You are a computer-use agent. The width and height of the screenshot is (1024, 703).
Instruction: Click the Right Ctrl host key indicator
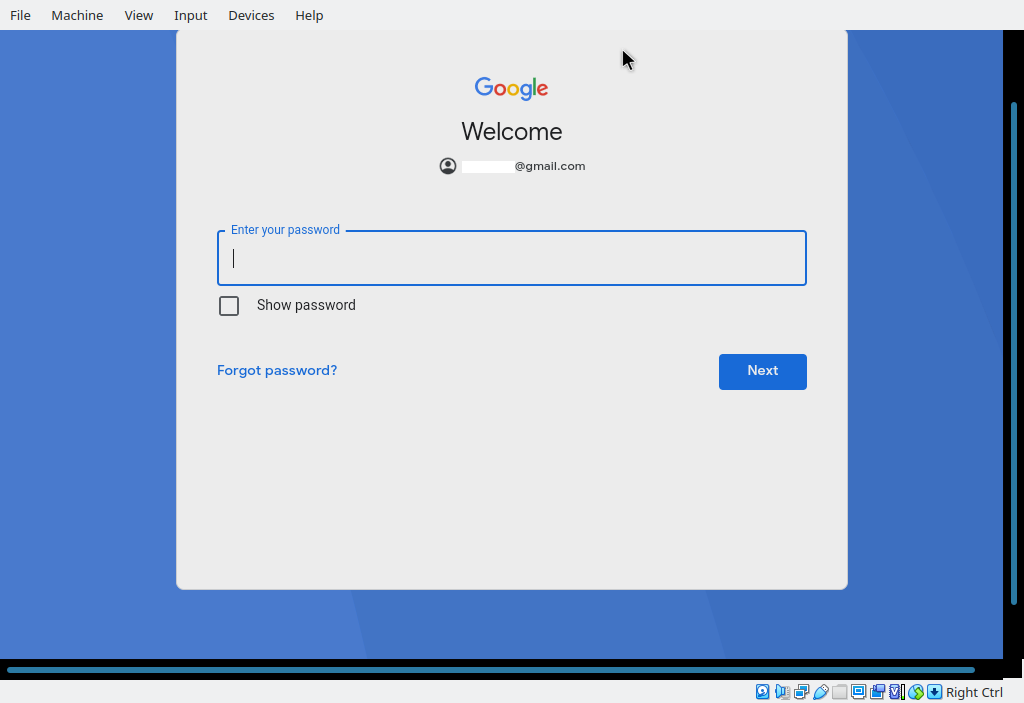click(974, 693)
